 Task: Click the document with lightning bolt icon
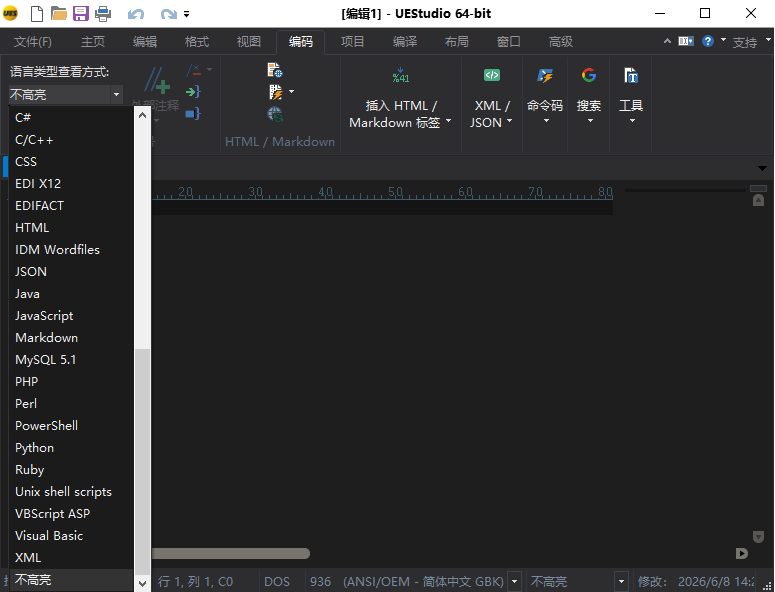[x=275, y=92]
